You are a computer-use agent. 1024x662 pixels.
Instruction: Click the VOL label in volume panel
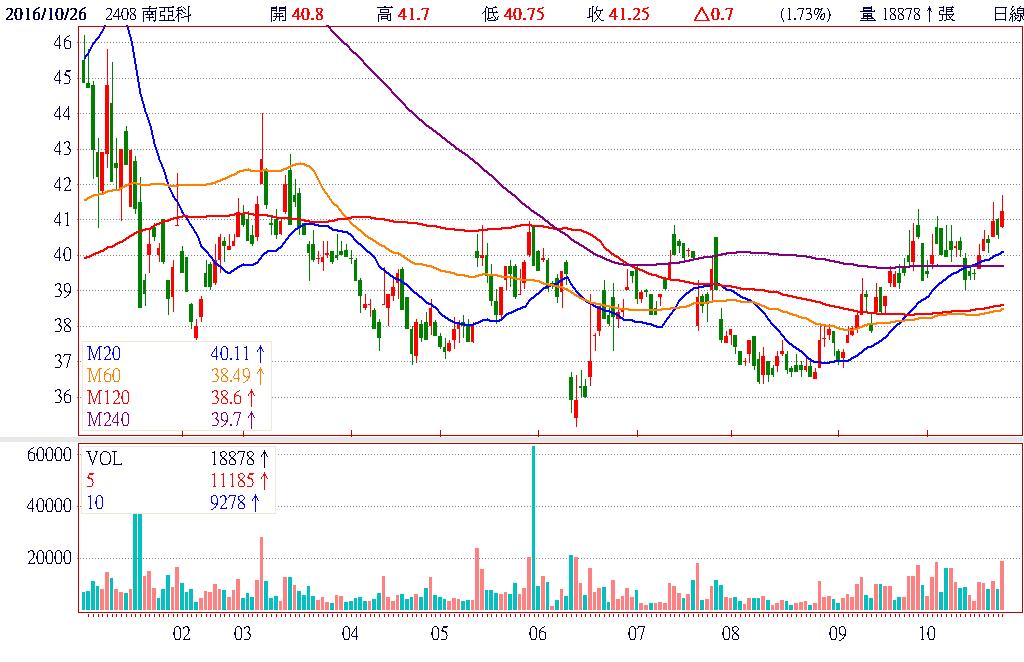coord(104,460)
